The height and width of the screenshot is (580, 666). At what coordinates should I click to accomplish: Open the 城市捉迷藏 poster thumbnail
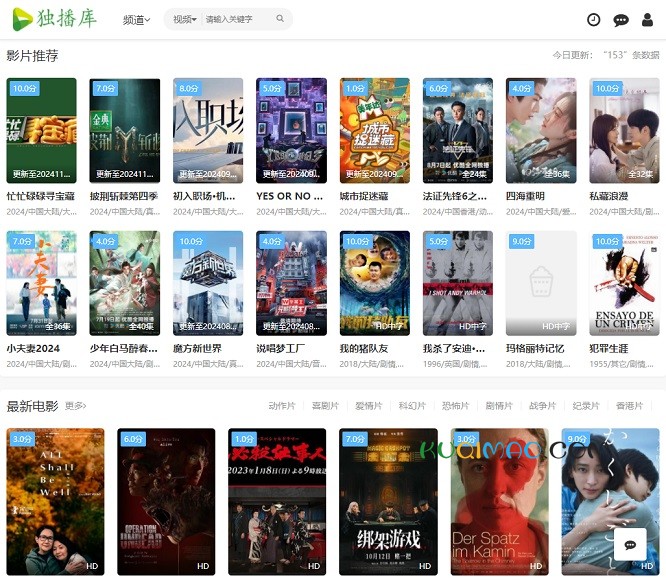click(374, 130)
